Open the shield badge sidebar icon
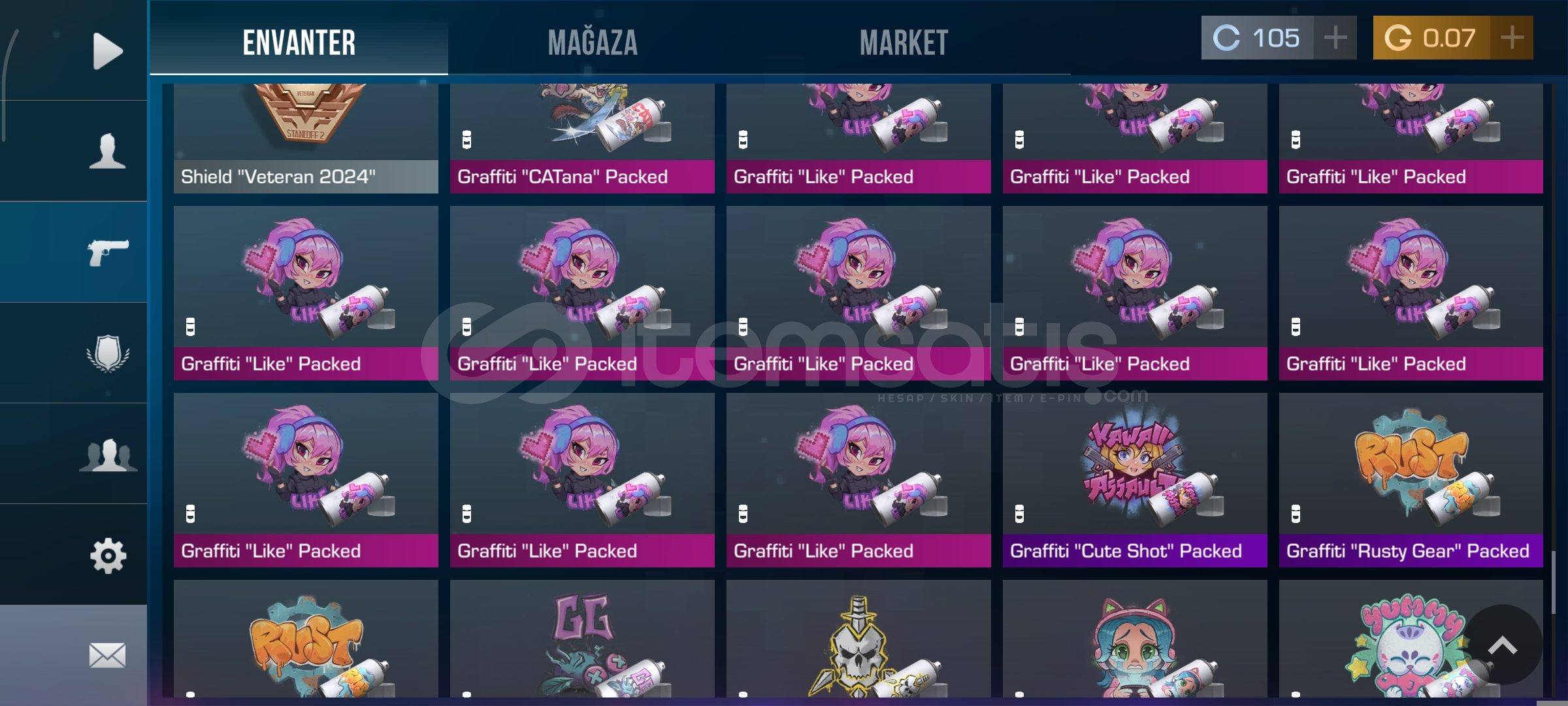This screenshot has height=706, width=1568. tap(108, 353)
